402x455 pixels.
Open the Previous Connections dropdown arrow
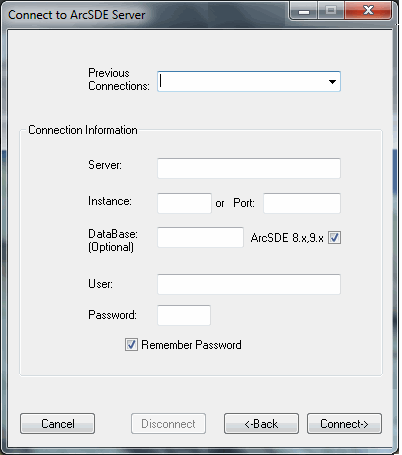(332, 82)
